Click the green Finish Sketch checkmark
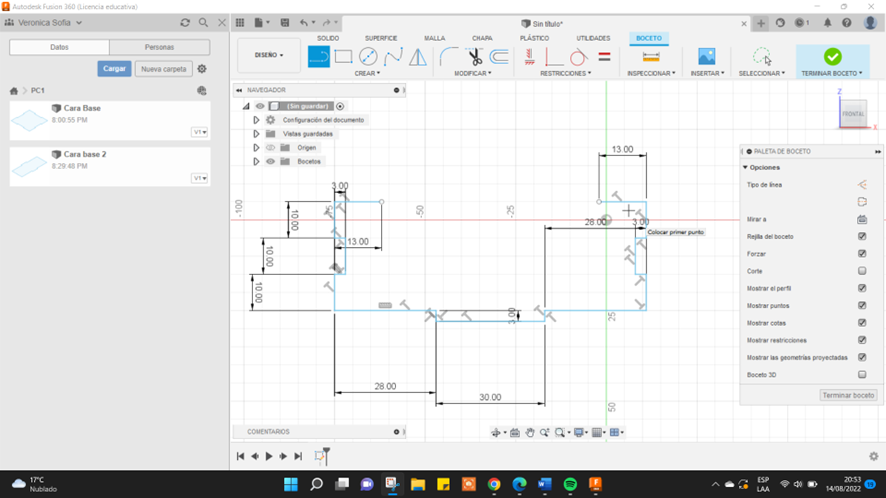Viewport: 886px width, 498px height. [832, 57]
